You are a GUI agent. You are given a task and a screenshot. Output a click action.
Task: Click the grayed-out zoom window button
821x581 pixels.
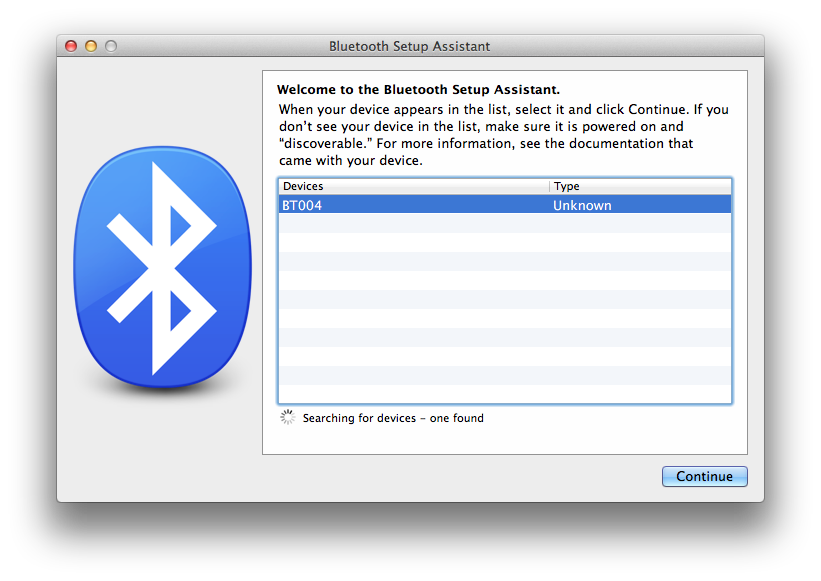pyautogui.click(x=111, y=46)
